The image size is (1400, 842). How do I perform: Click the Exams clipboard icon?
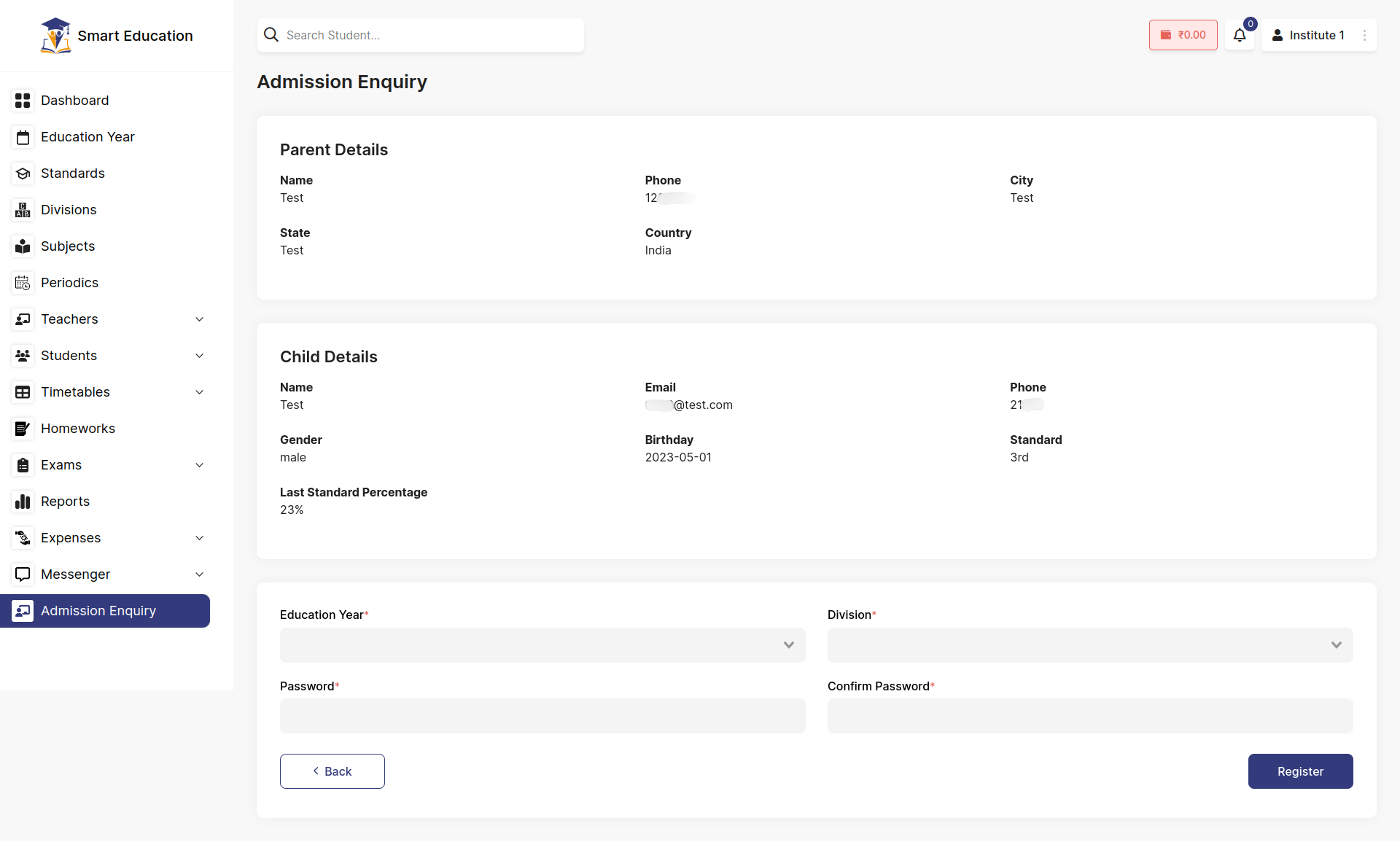tap(23, 465)
